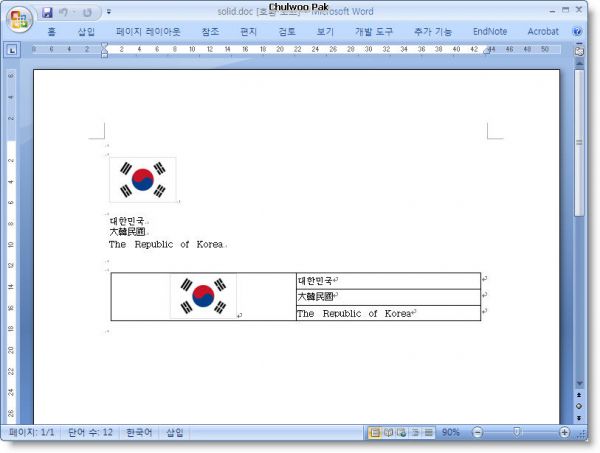Open the 보기 ribbon tab
This screenshot has height=453, width=600.
pos(325,31)
